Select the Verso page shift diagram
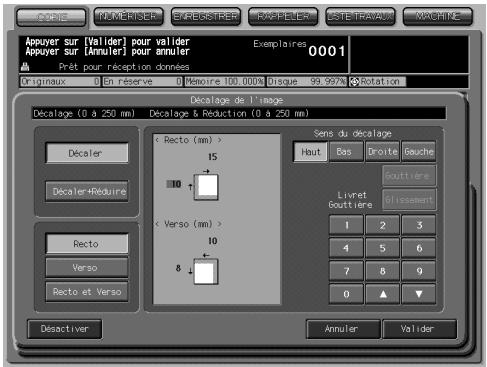This screenshot has height=367, width=487. pyautogui.click(x=206, y=272)
